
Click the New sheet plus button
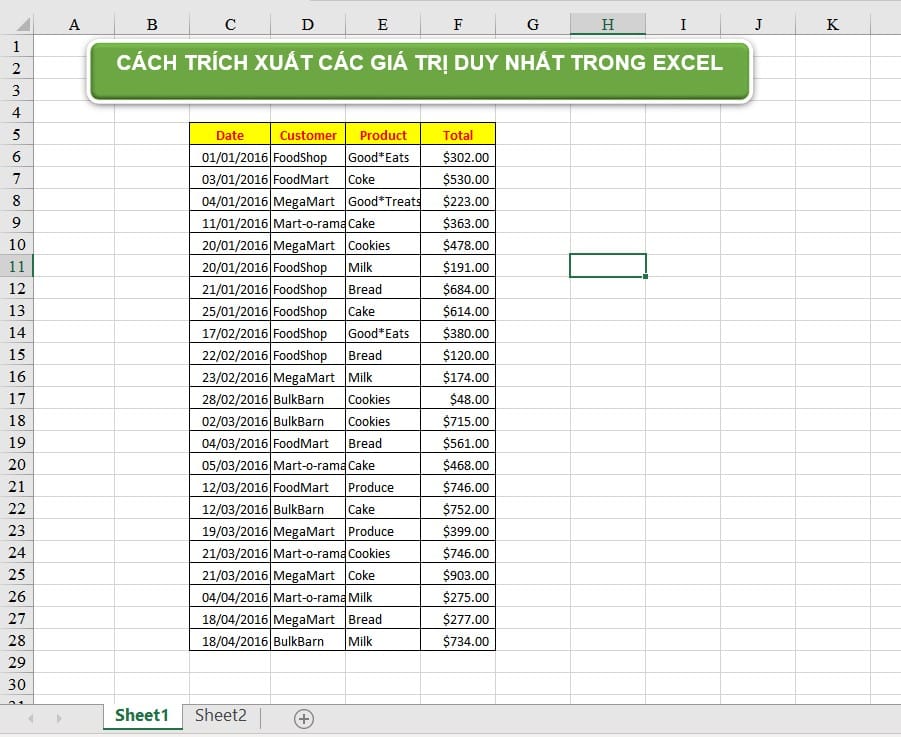tap(304, 718)
